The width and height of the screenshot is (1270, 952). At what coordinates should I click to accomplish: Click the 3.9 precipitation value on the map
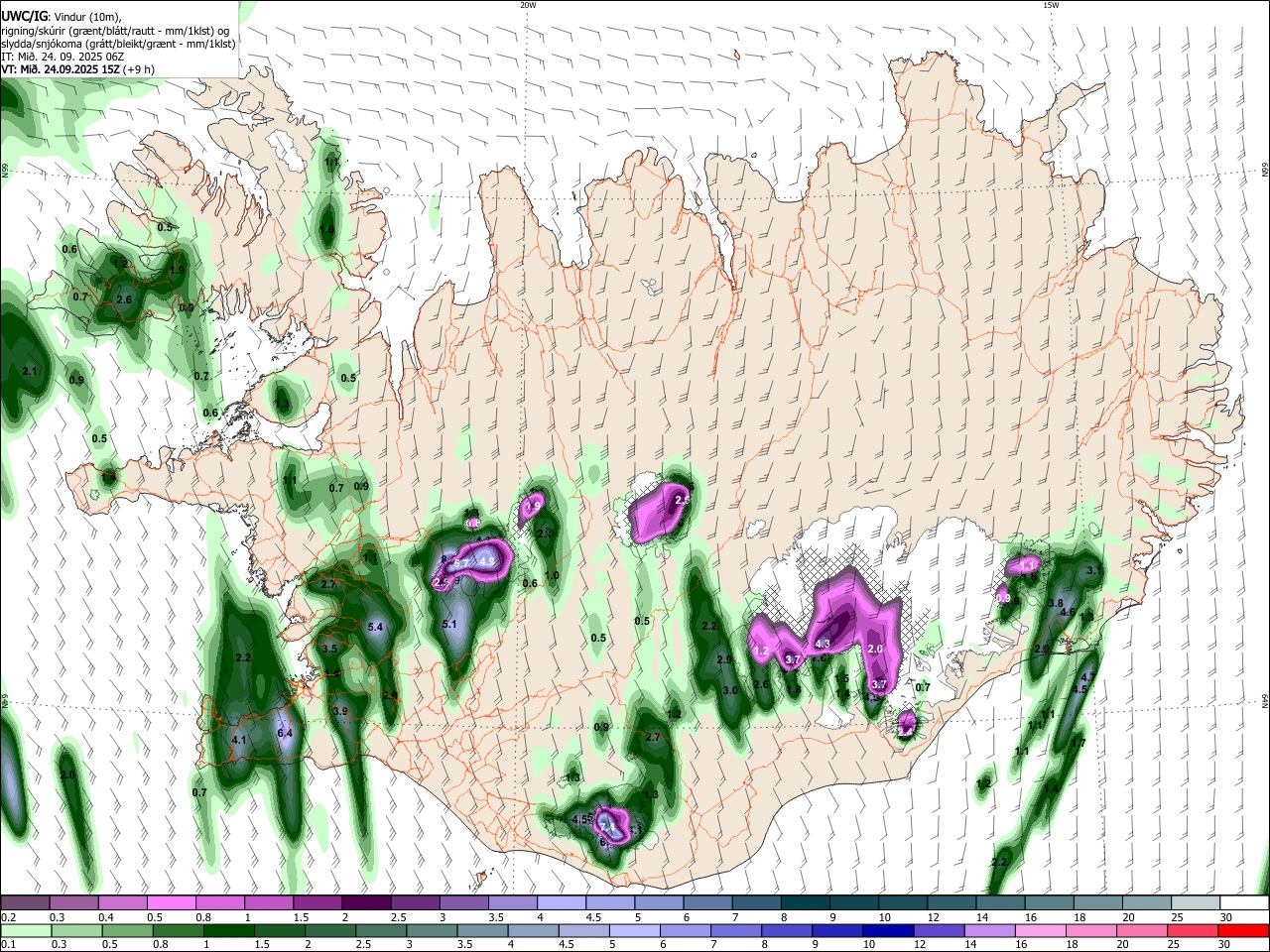coord(340,711)
